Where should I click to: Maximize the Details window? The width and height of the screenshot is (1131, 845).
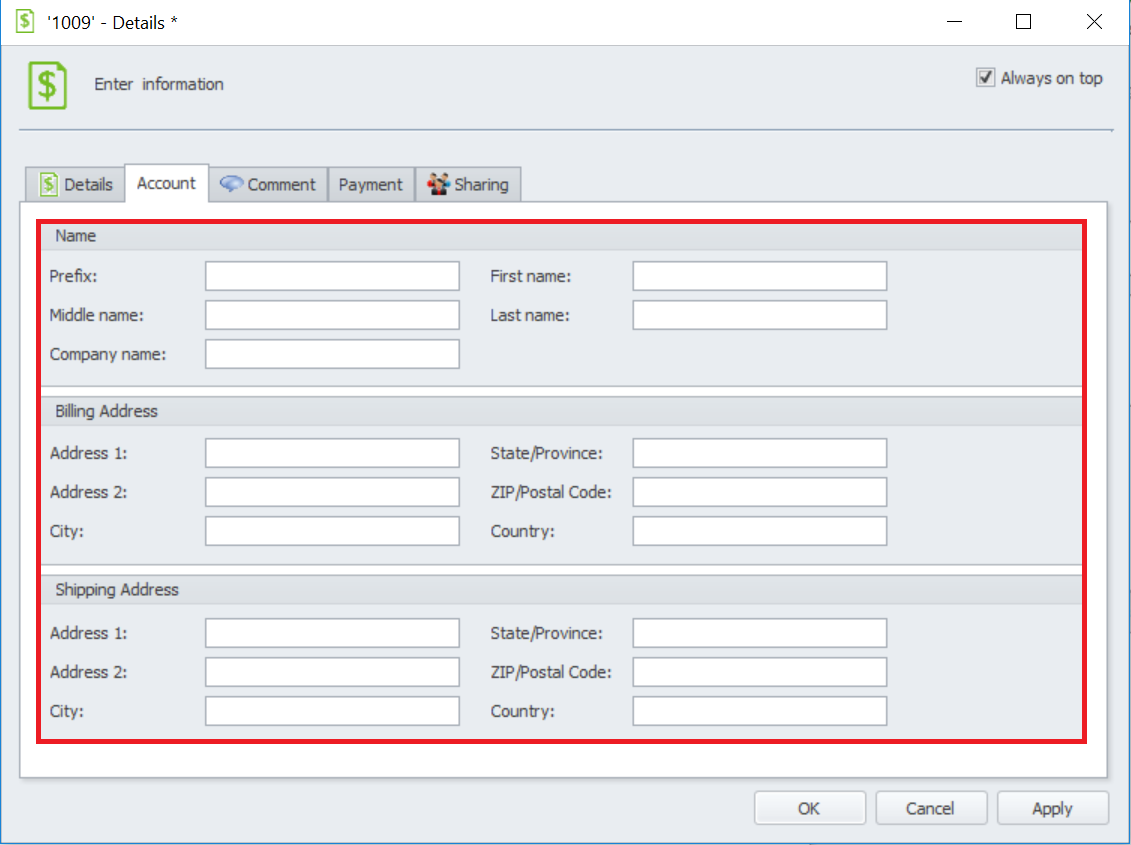click(x=1023, y=21)
